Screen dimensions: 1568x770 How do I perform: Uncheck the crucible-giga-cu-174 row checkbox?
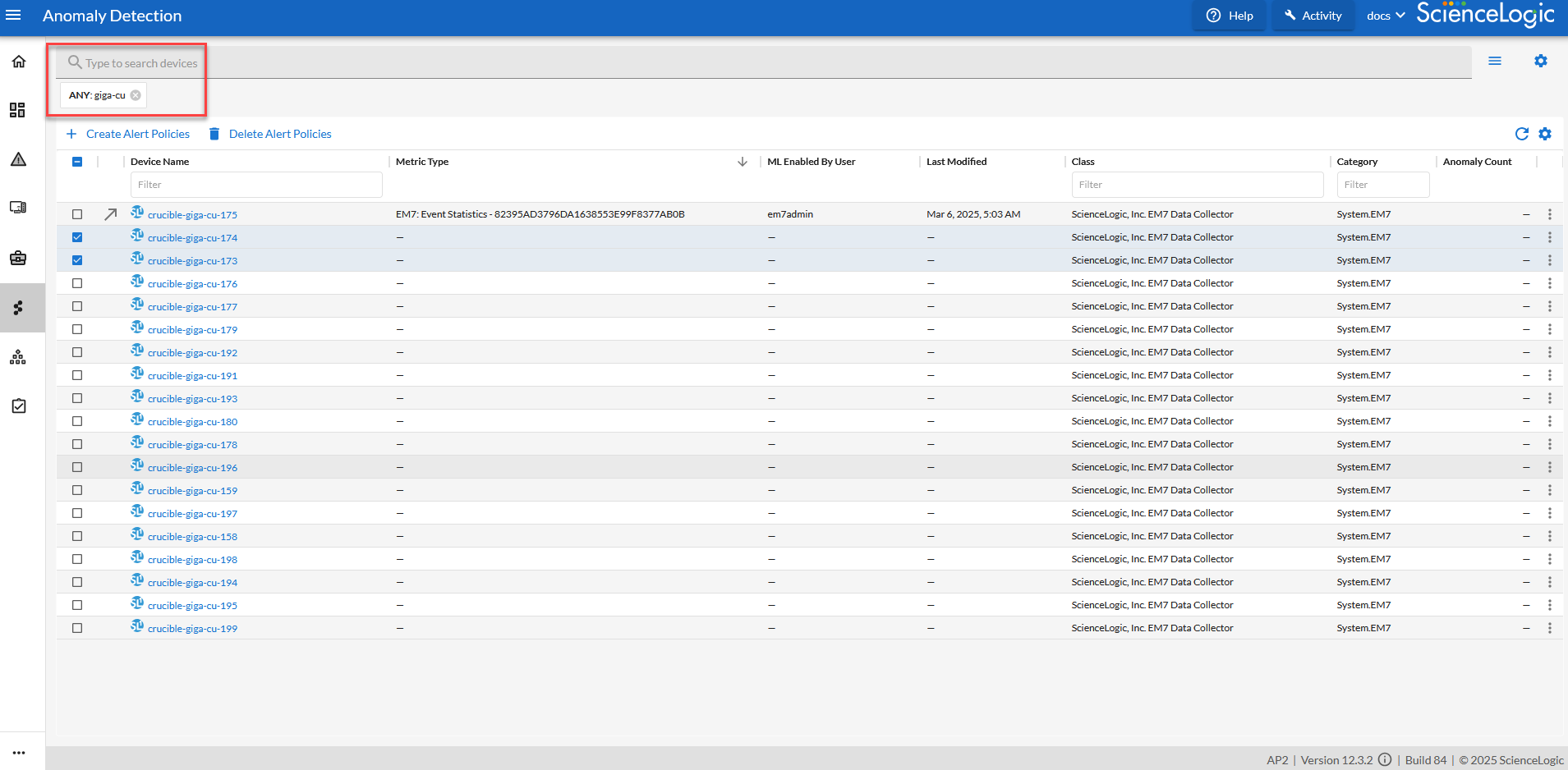[x=77, y=237]
